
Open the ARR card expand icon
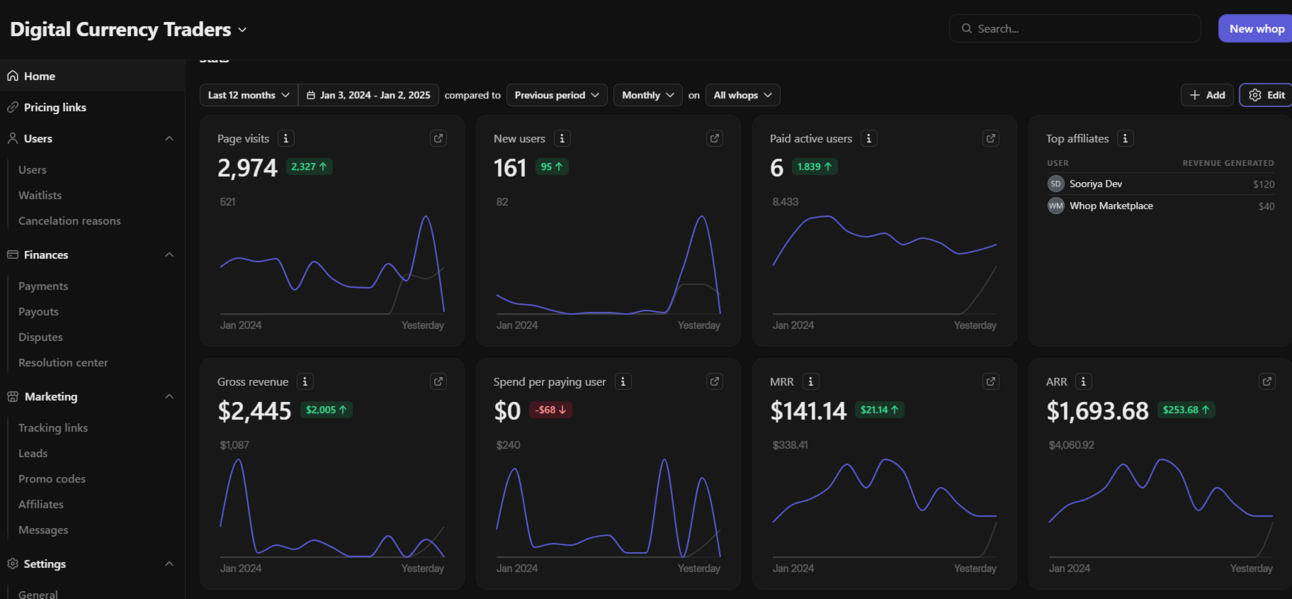coord(1267,382)
